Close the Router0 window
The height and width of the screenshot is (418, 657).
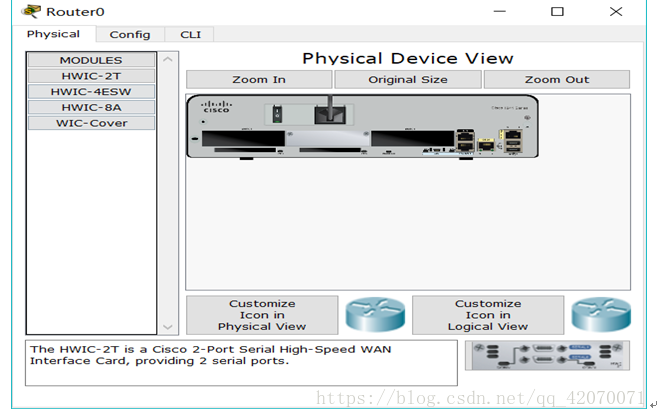pos(616,12)
